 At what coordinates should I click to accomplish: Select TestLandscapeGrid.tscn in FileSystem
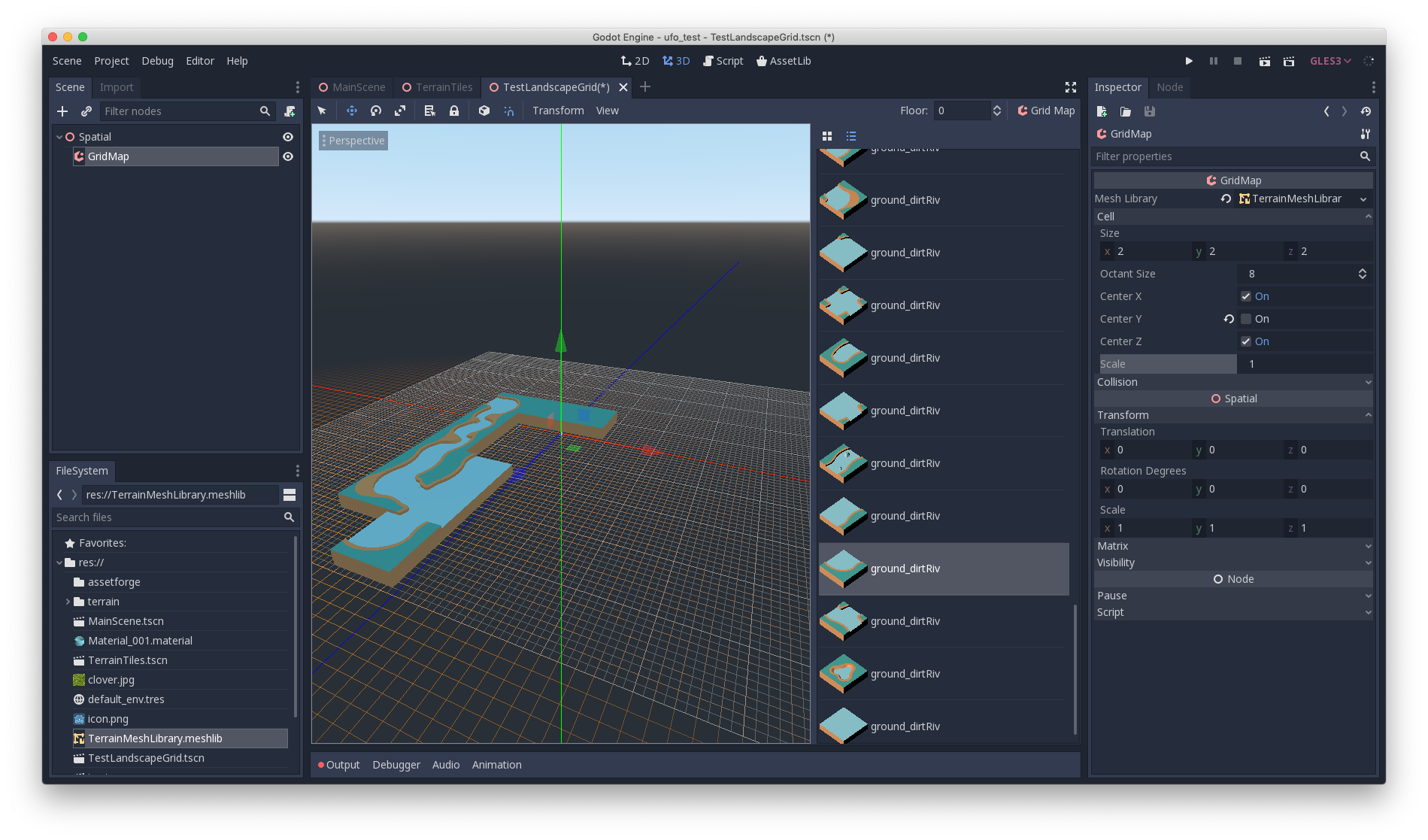click(180, 758)
